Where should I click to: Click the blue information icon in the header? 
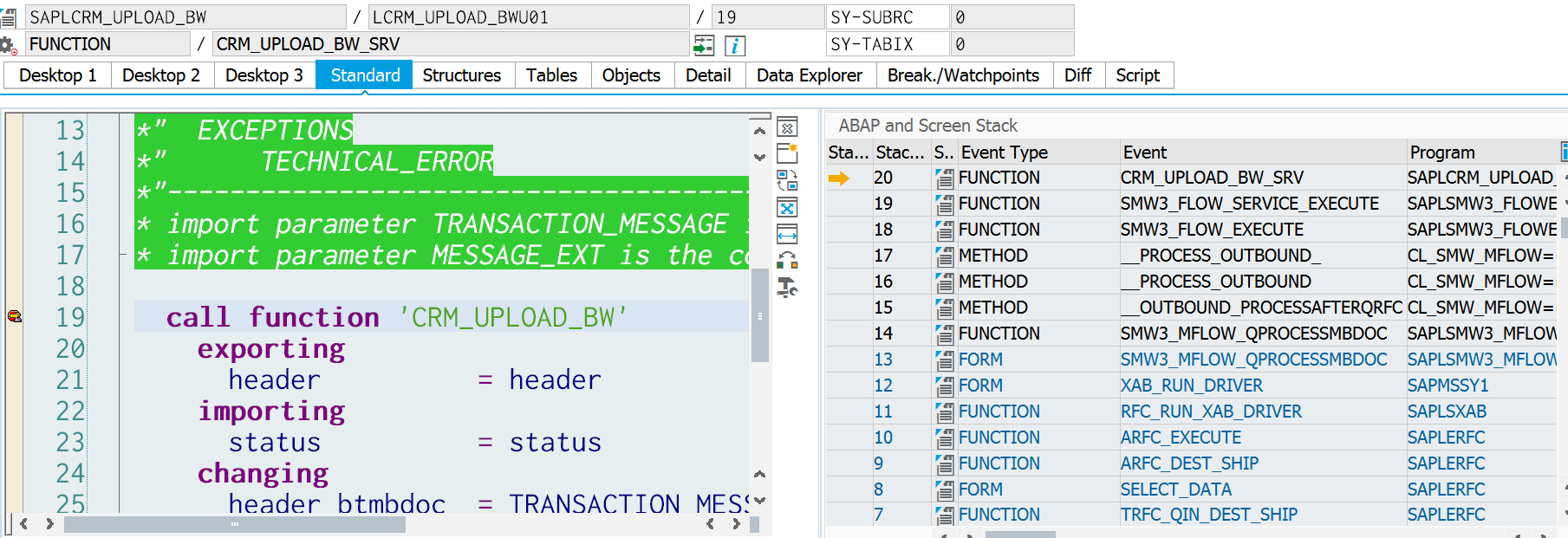tap(735, 45)
